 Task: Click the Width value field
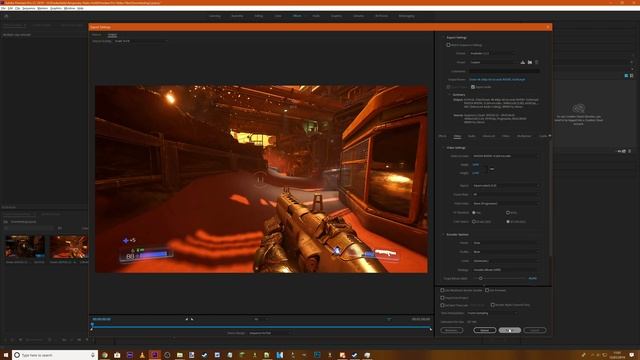pos(476,165)
